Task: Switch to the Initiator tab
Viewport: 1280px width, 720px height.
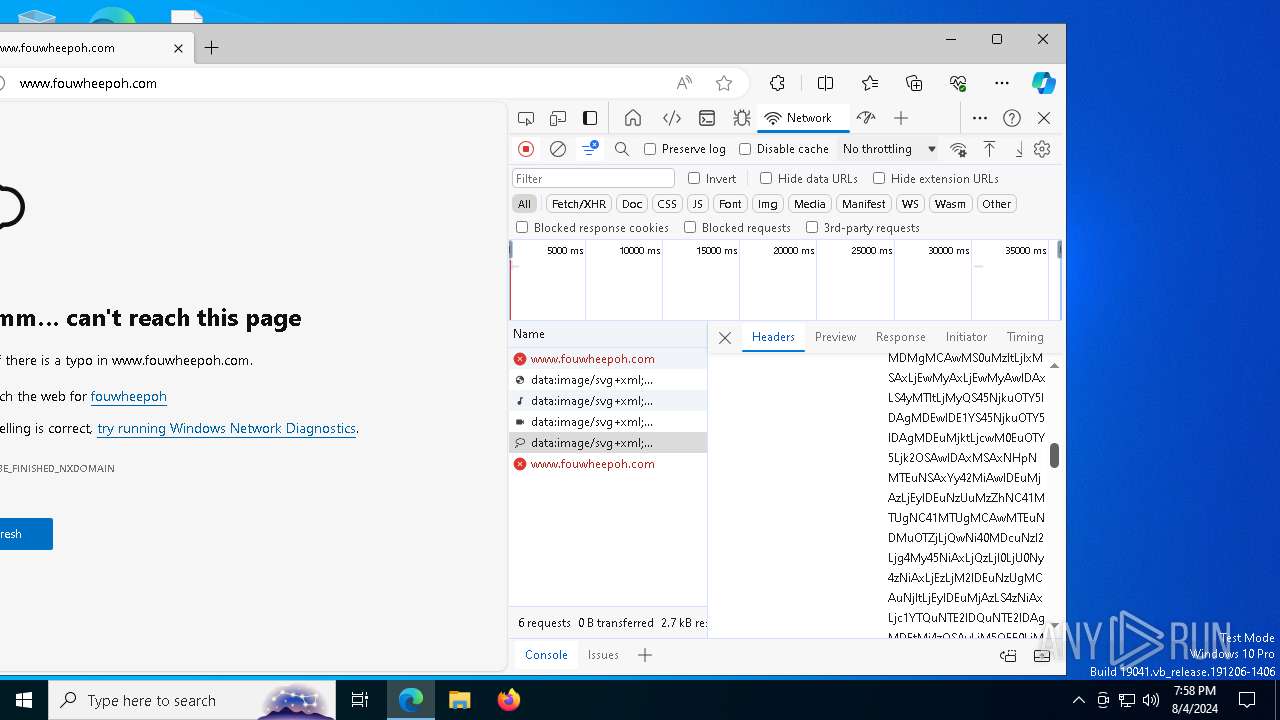Action: 966,337
